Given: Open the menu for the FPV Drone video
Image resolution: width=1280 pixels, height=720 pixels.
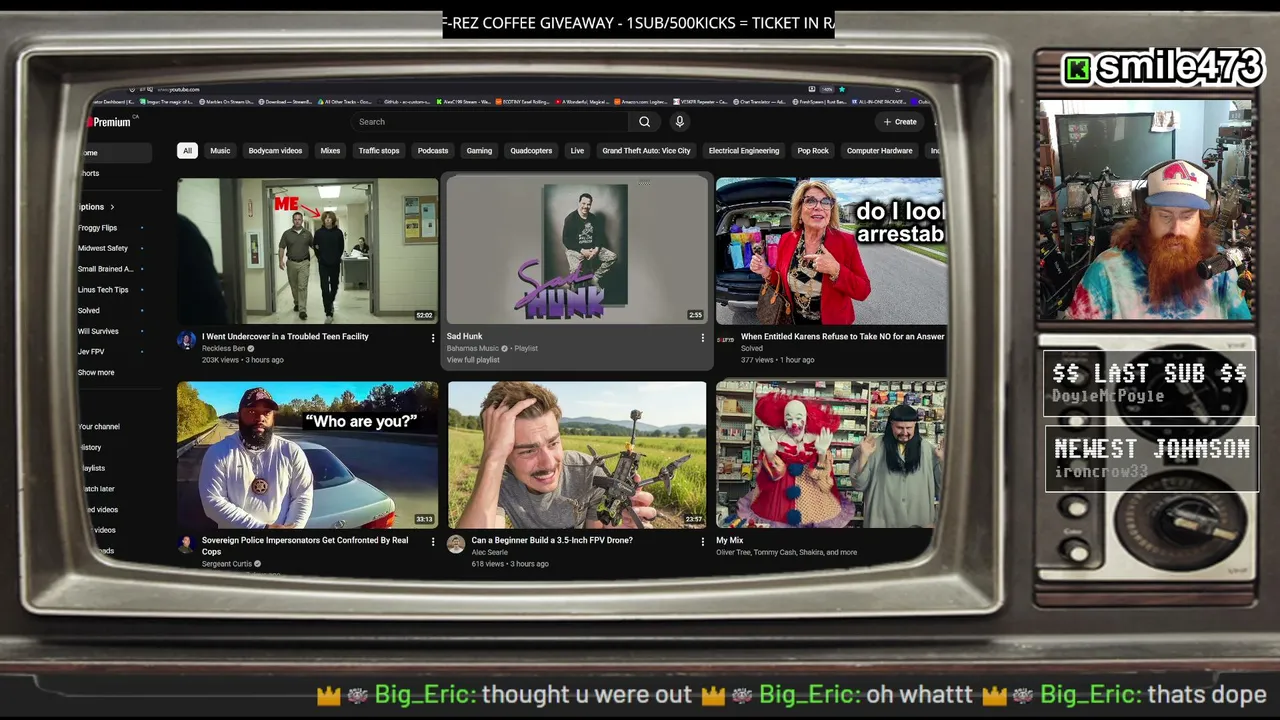Looking at the screenshot, I should [x=703, y=542].
